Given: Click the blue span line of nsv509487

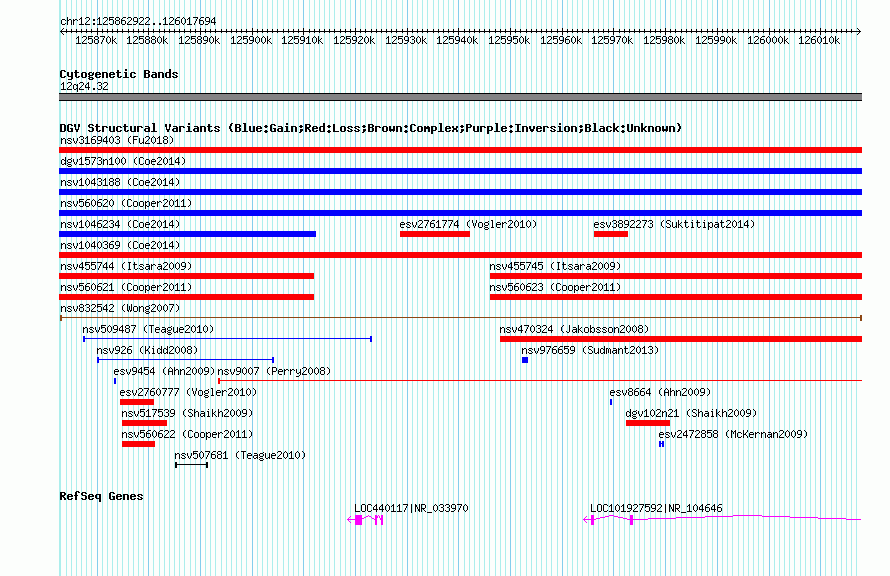Looking at the screenshot, I should (x=228, y=339).
